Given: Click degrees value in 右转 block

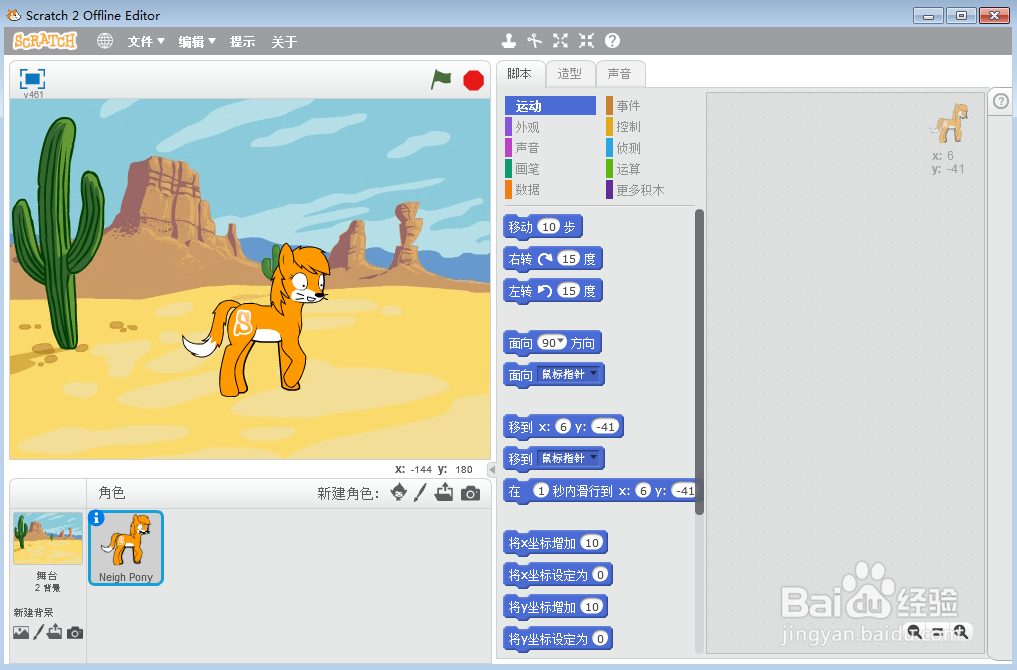Looking at the screenshot, I should pos(569,259).
